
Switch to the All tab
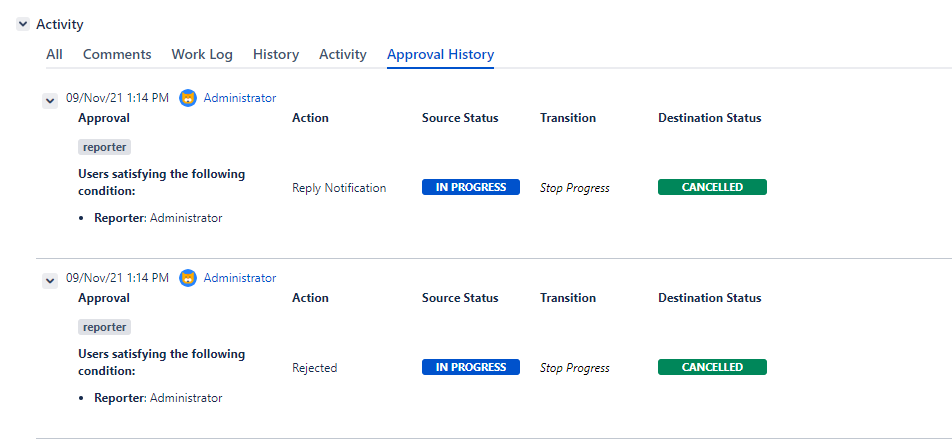54,54
